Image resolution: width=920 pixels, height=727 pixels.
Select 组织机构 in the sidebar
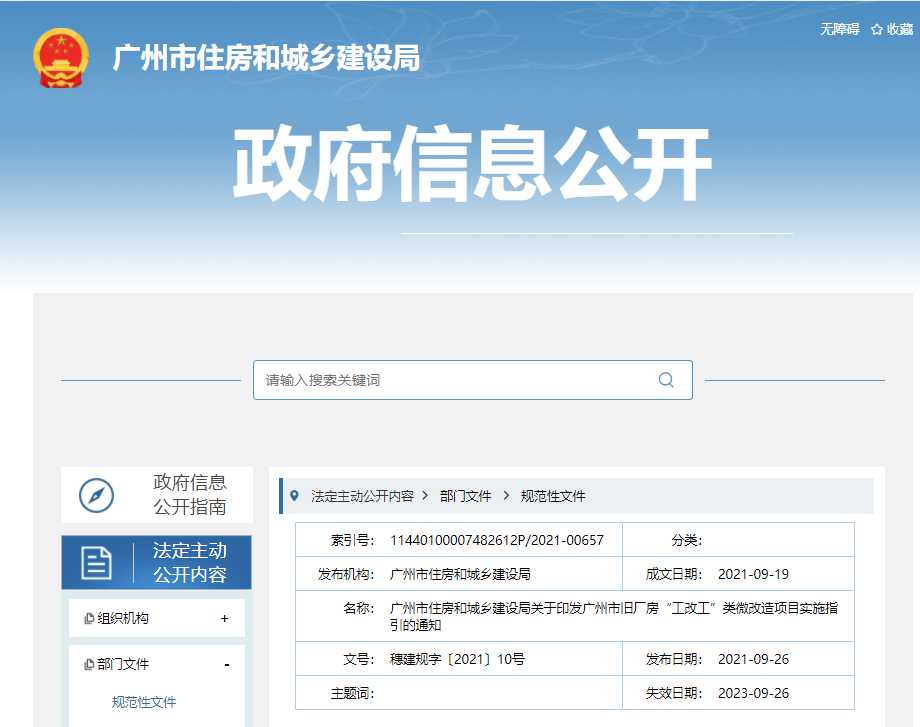[123, 618]
